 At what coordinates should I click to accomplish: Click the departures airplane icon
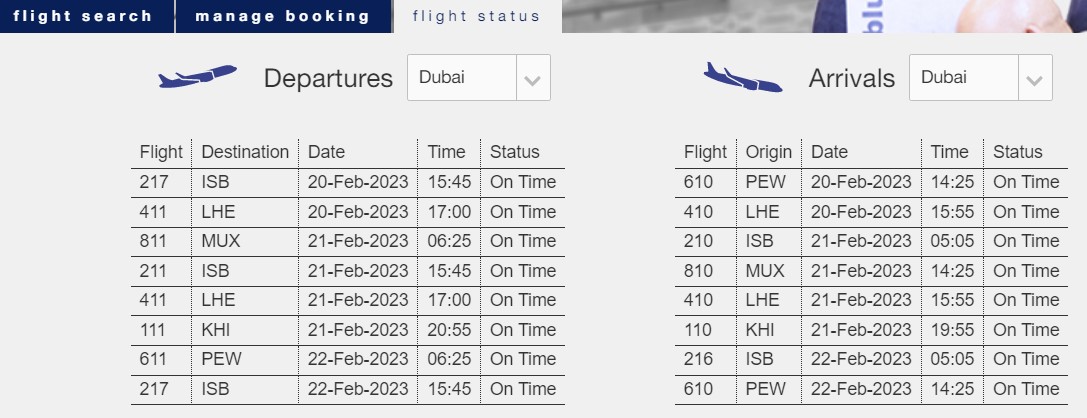click(x=198, y=76)
